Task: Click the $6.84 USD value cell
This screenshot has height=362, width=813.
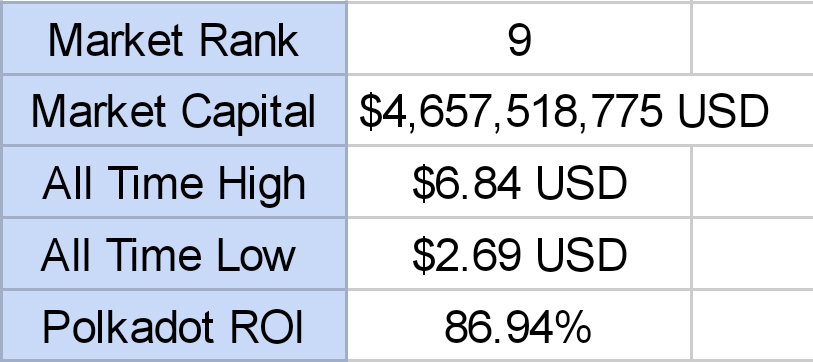Action: click(520, 182)
